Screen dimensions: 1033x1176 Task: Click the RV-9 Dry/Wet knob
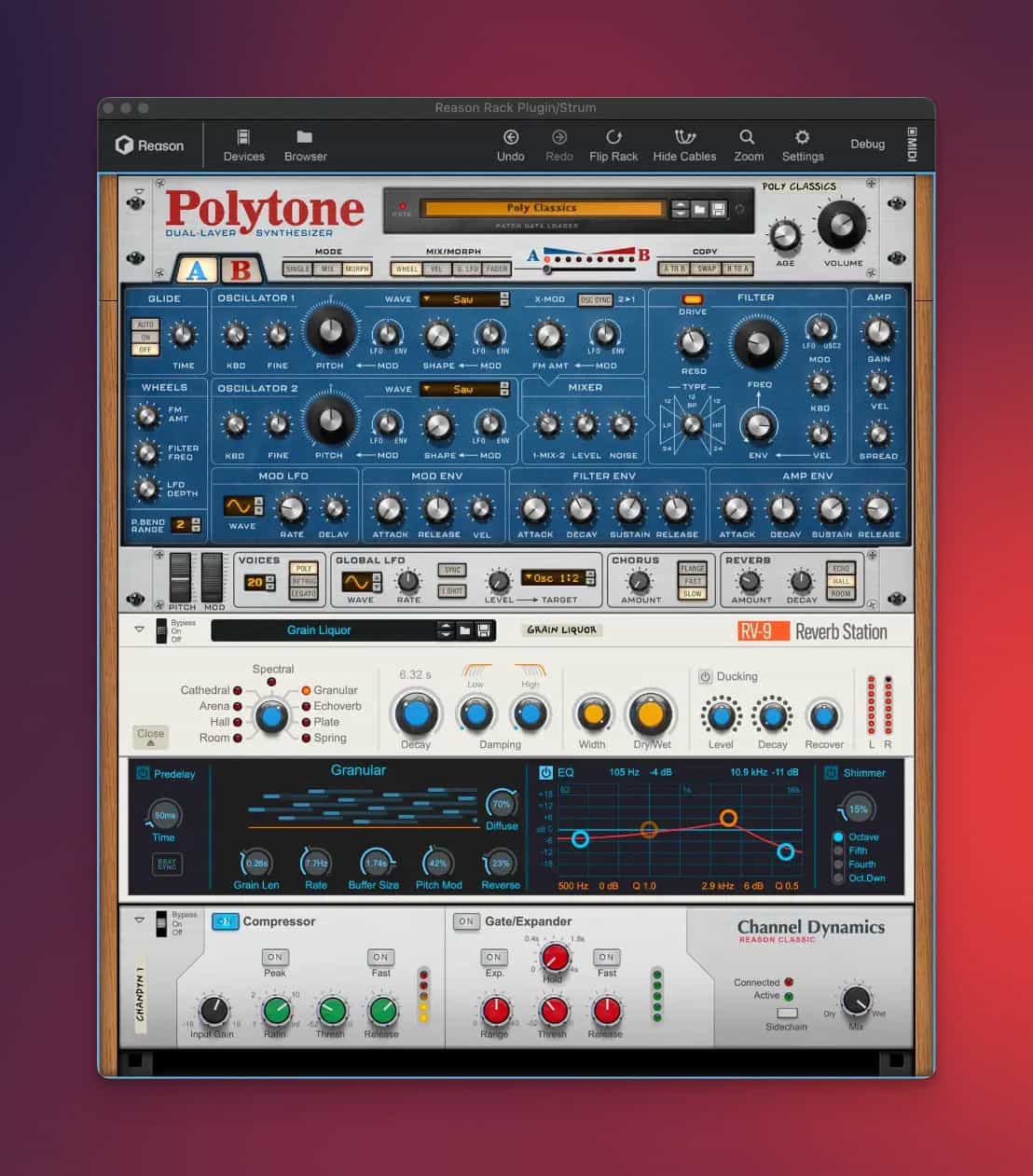[651, 715]
